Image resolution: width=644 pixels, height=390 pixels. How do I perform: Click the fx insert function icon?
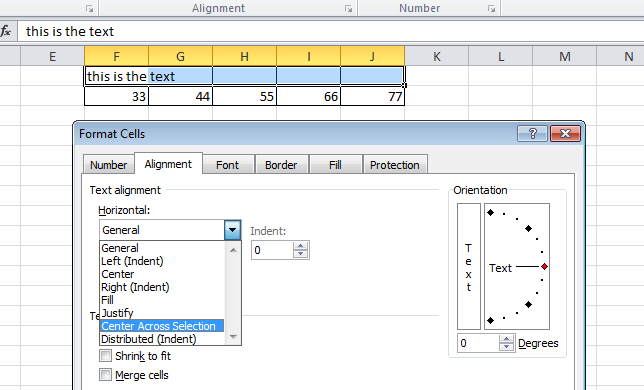tap(6, 31)
